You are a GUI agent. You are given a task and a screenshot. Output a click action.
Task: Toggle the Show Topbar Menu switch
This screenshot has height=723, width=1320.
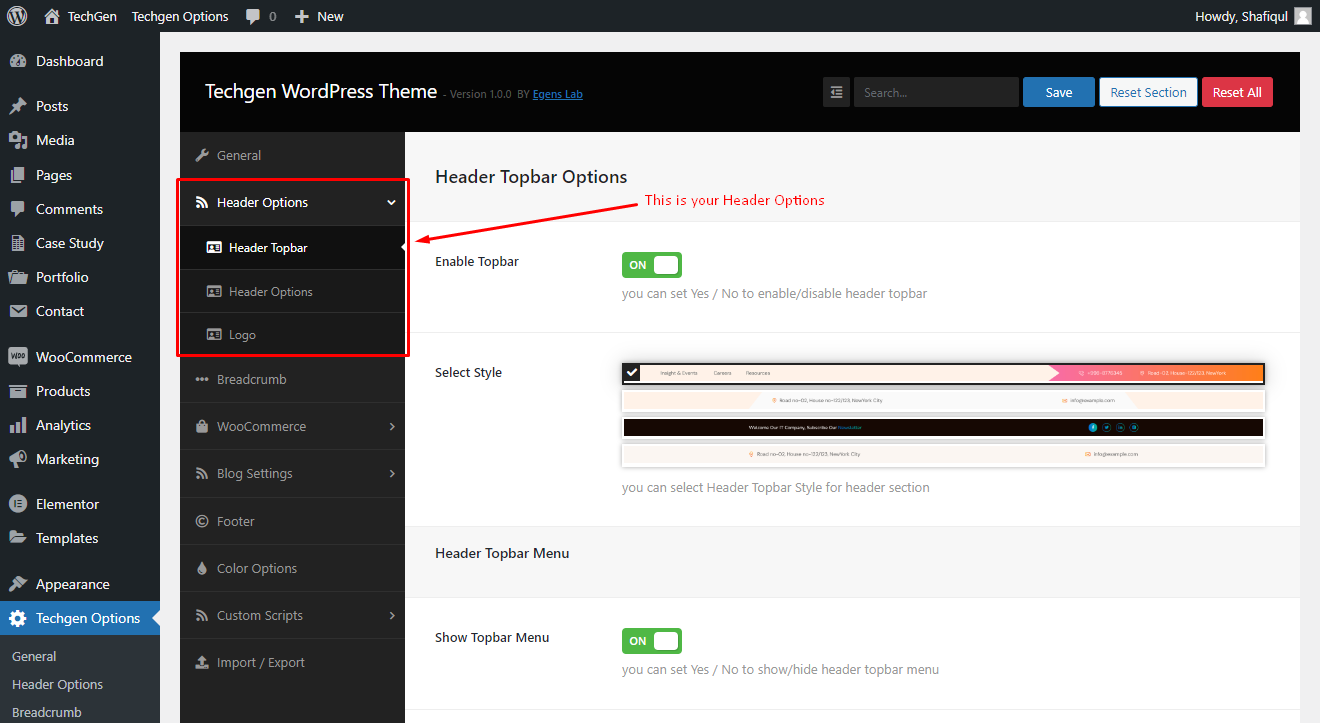651,641
